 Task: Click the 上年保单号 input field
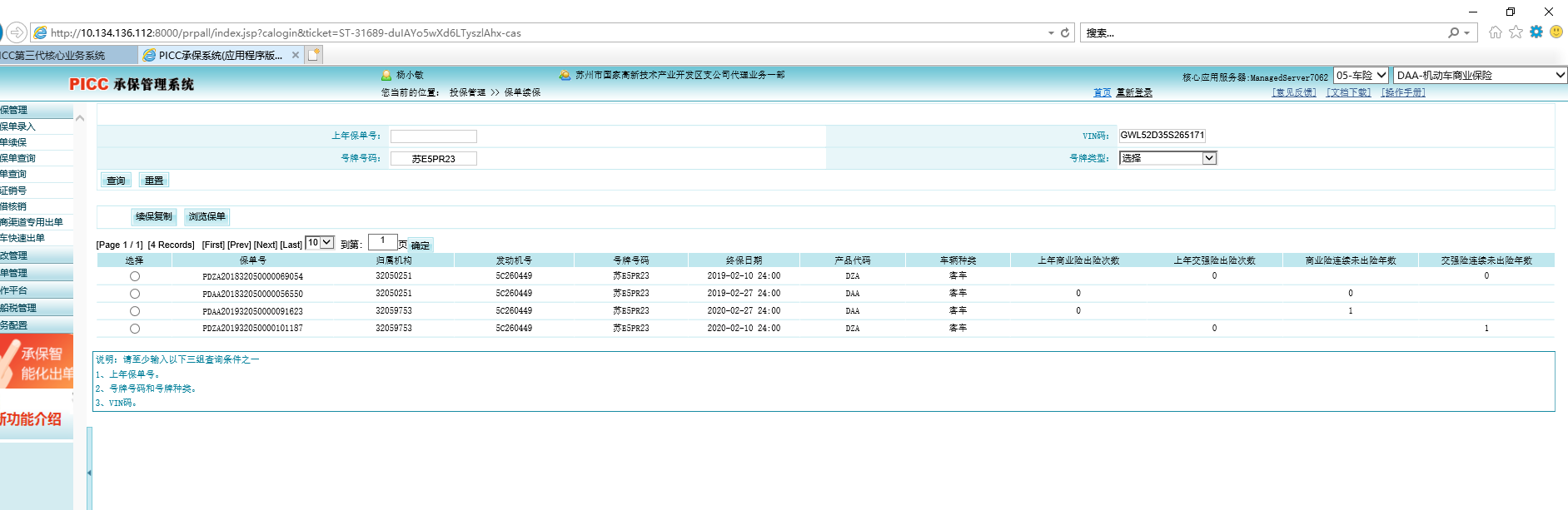pyautogui.click(x=434, y=136)
